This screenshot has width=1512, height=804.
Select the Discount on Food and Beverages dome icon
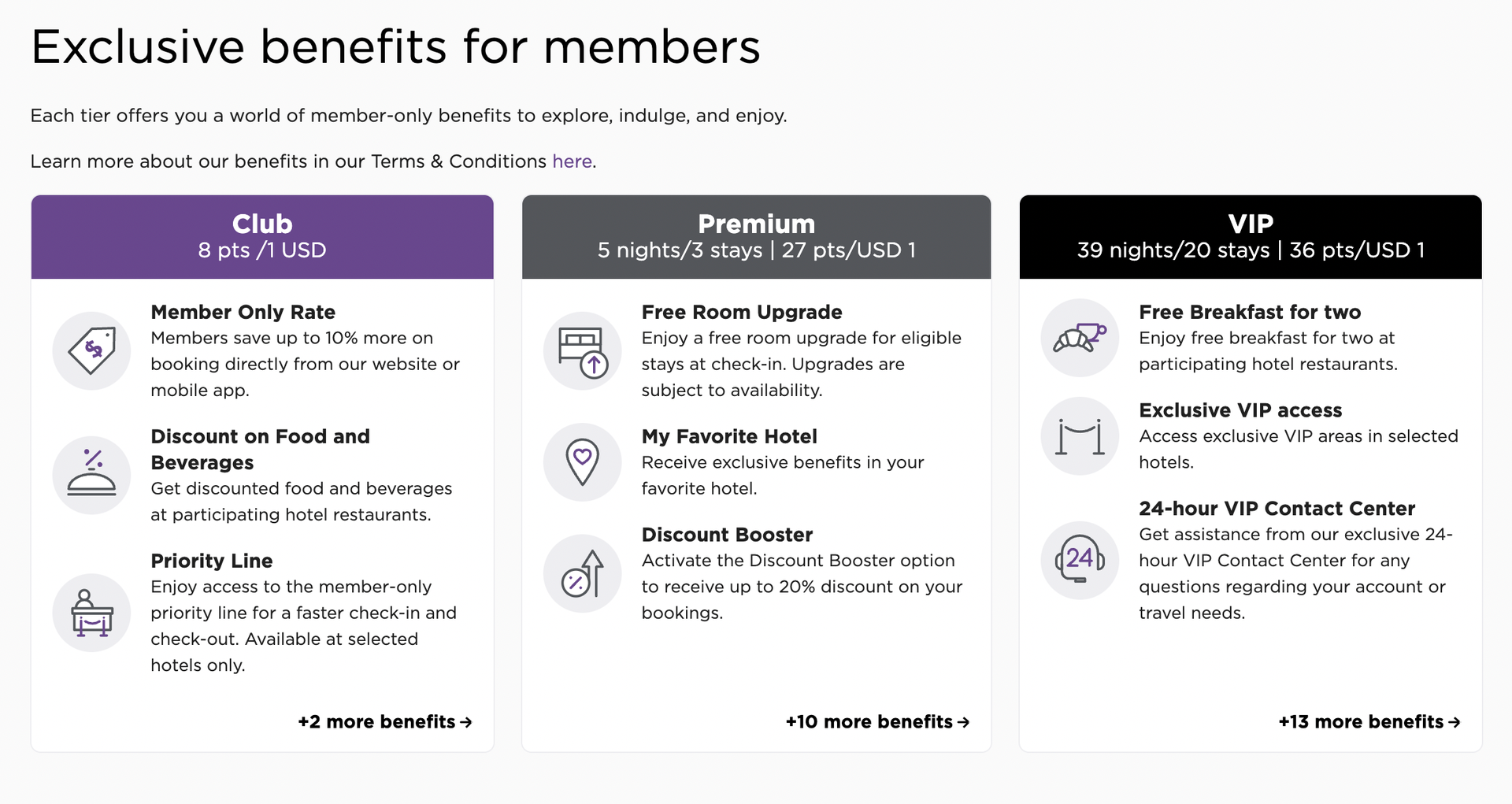point(91,475)
